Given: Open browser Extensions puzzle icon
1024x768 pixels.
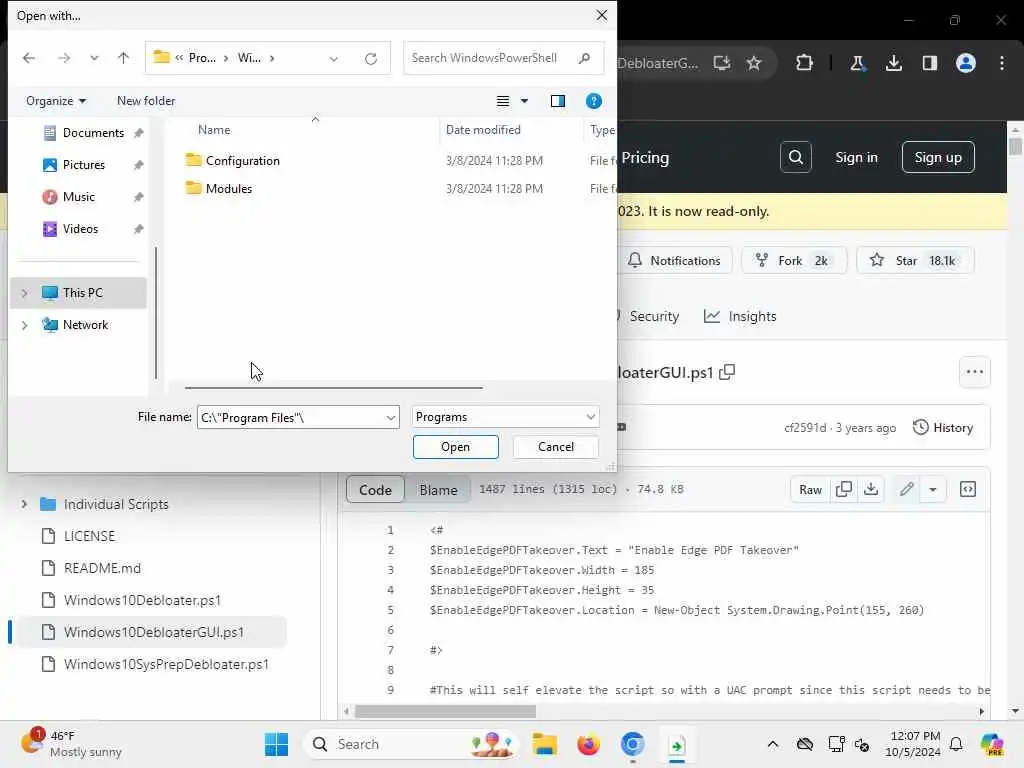Looking at the screenshot, I should [x=804, y=63].
